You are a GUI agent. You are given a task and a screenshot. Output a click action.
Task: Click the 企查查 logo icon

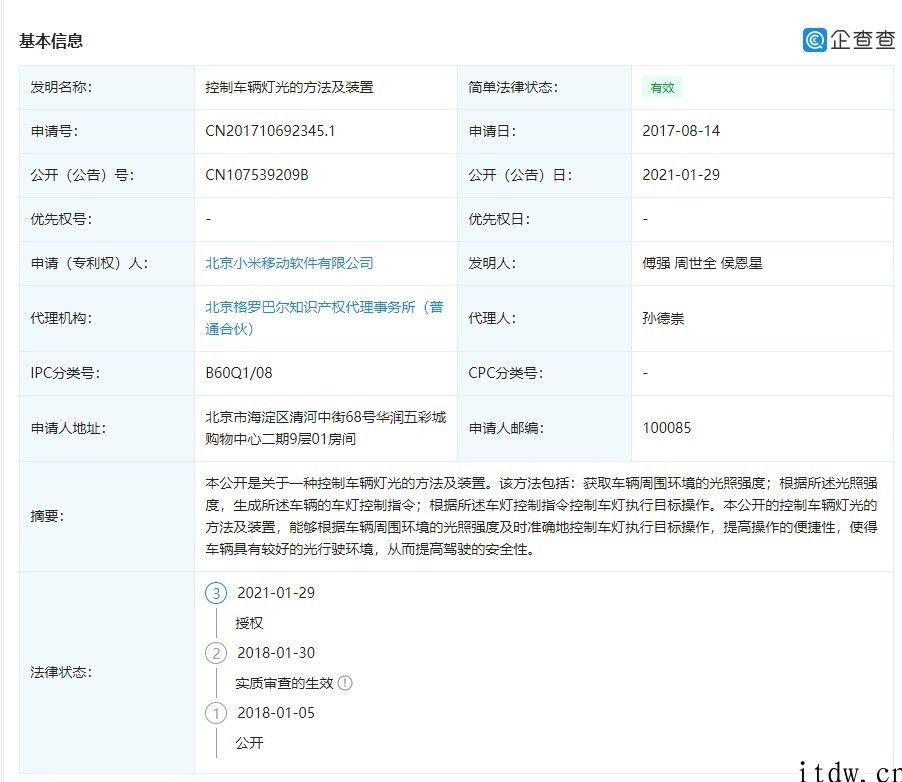(x=815, y=39)
